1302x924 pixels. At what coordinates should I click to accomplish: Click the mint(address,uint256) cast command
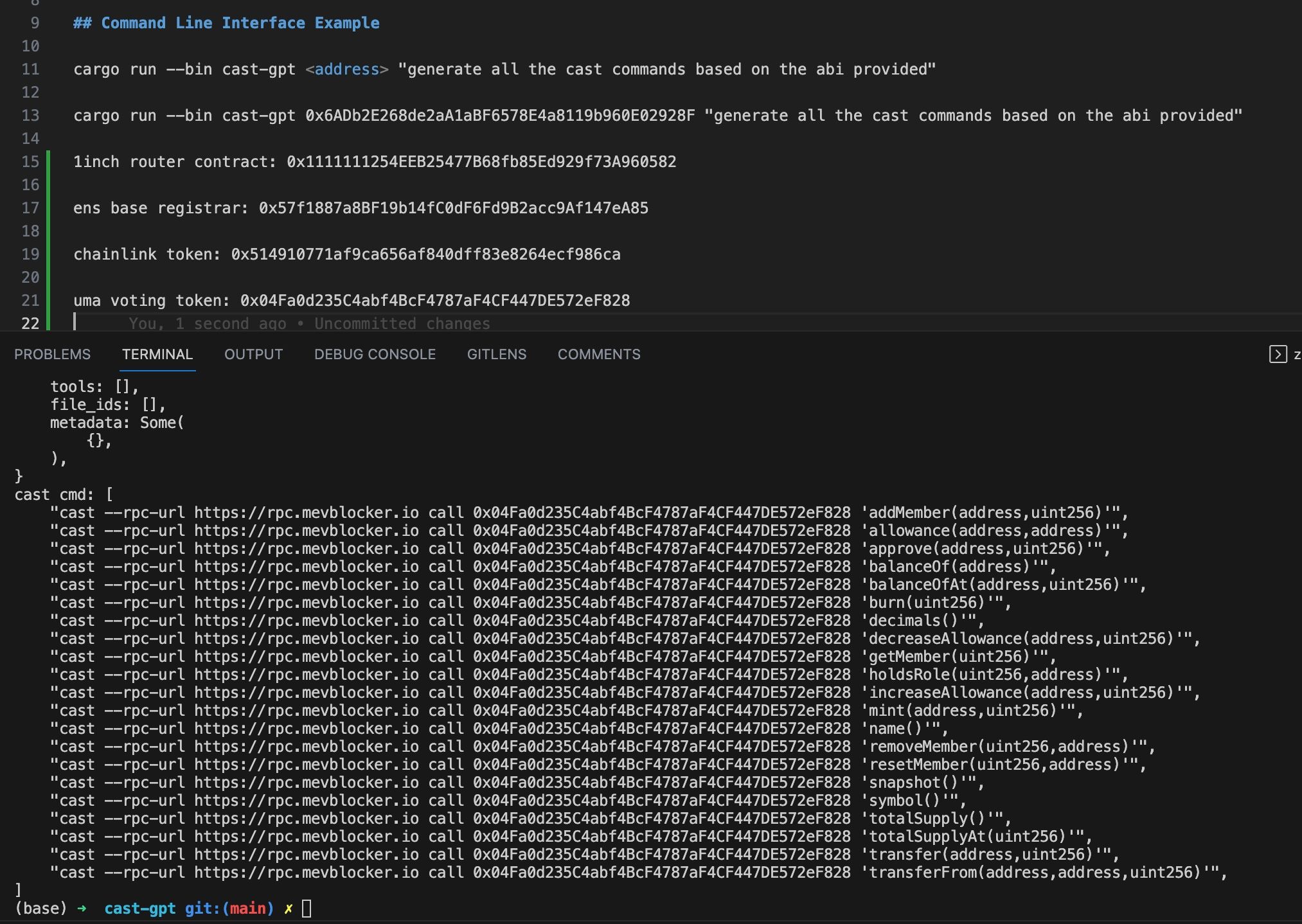pos(567,711)
